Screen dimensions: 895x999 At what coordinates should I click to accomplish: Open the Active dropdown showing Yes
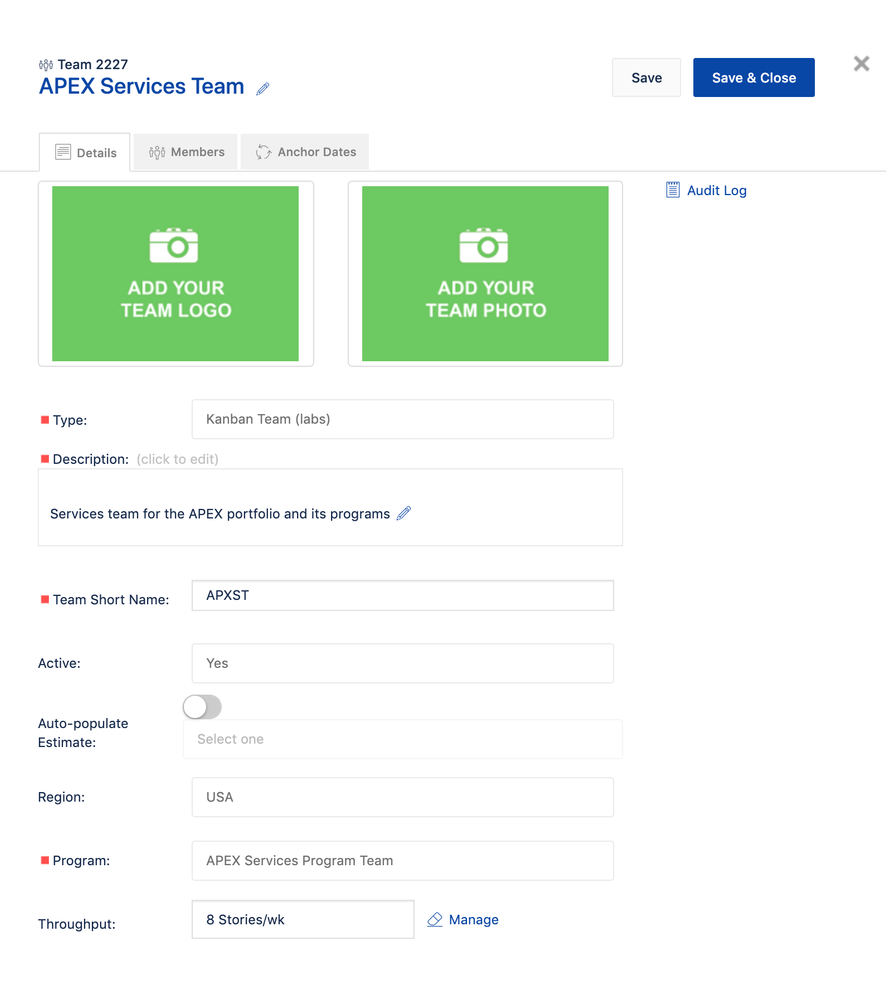[403, 663]
